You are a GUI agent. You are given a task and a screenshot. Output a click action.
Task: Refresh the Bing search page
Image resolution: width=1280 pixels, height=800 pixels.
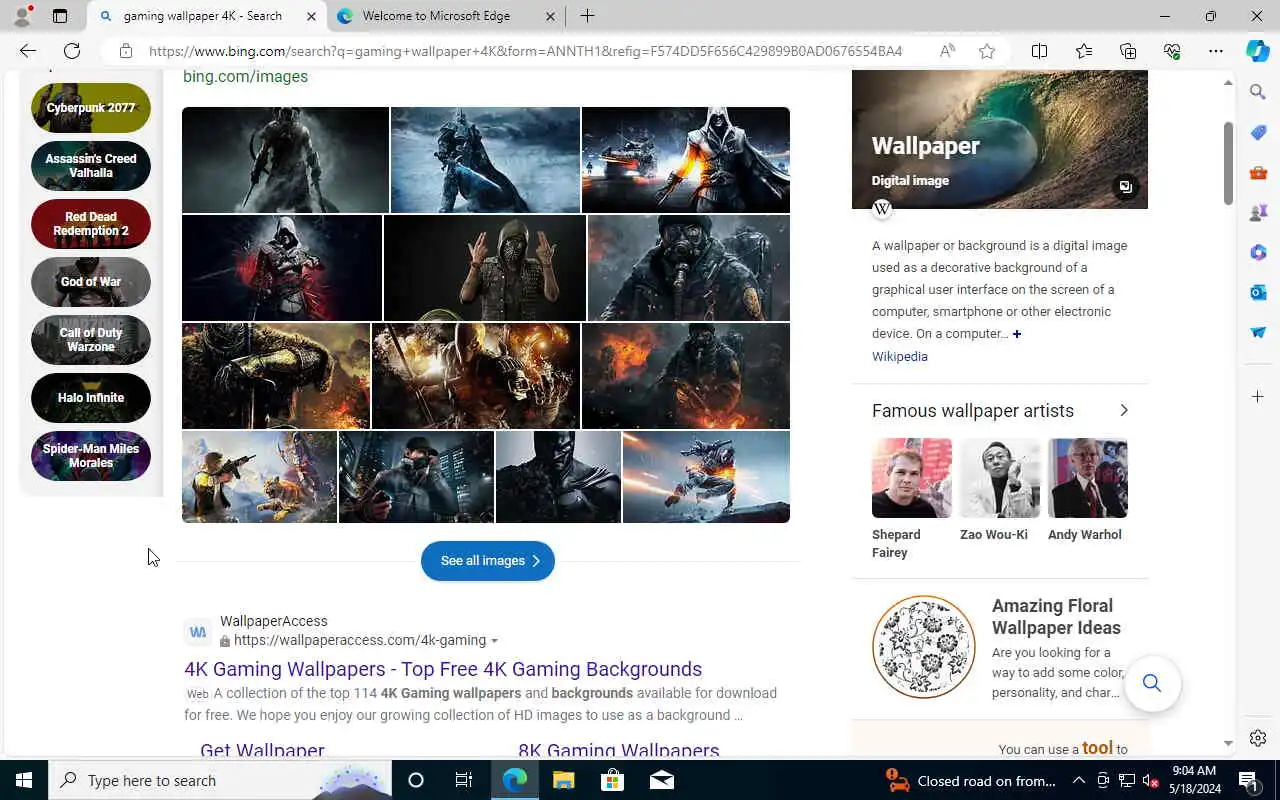72,51
